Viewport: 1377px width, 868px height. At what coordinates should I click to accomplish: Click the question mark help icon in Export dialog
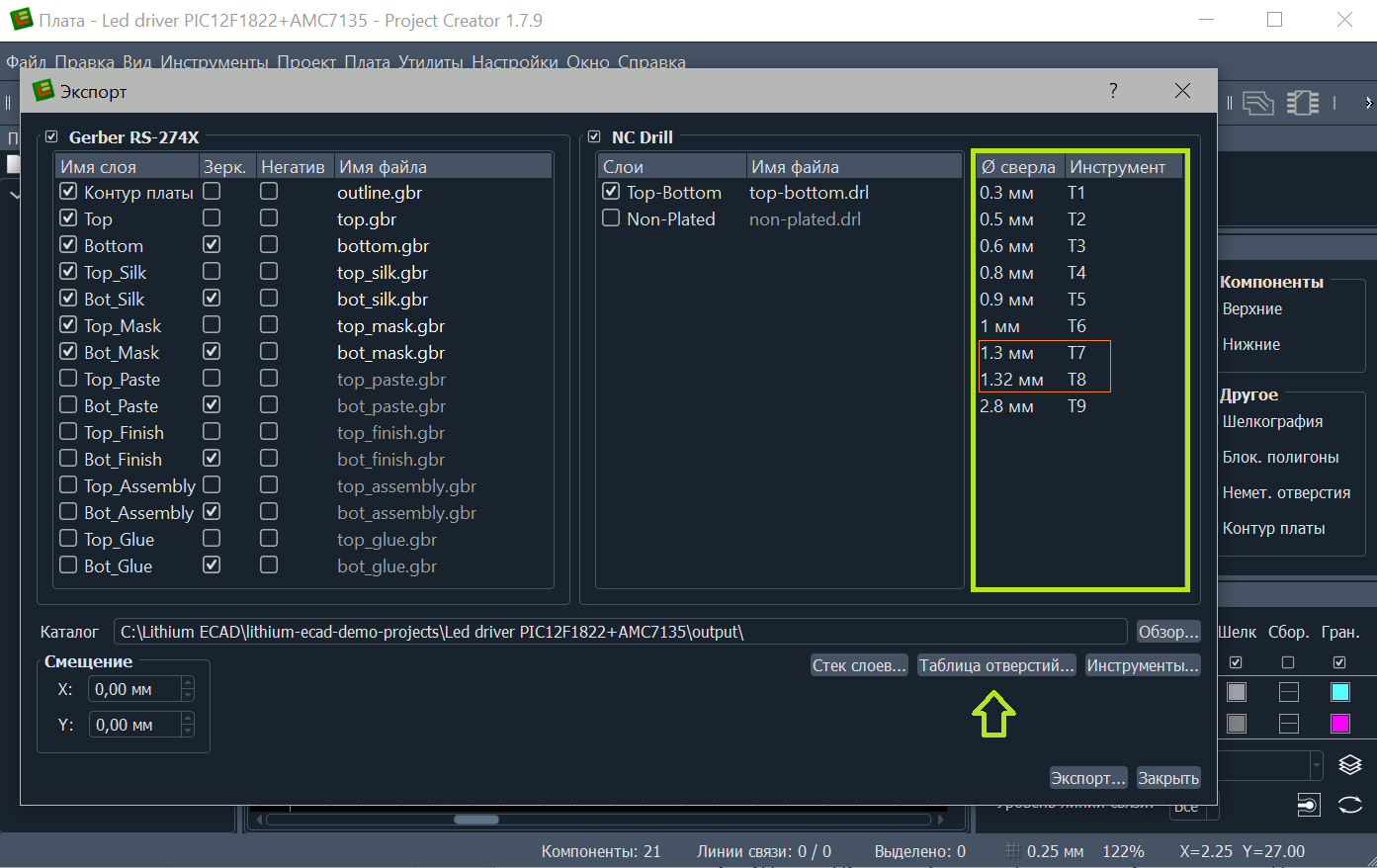(x=1113, y=91)
